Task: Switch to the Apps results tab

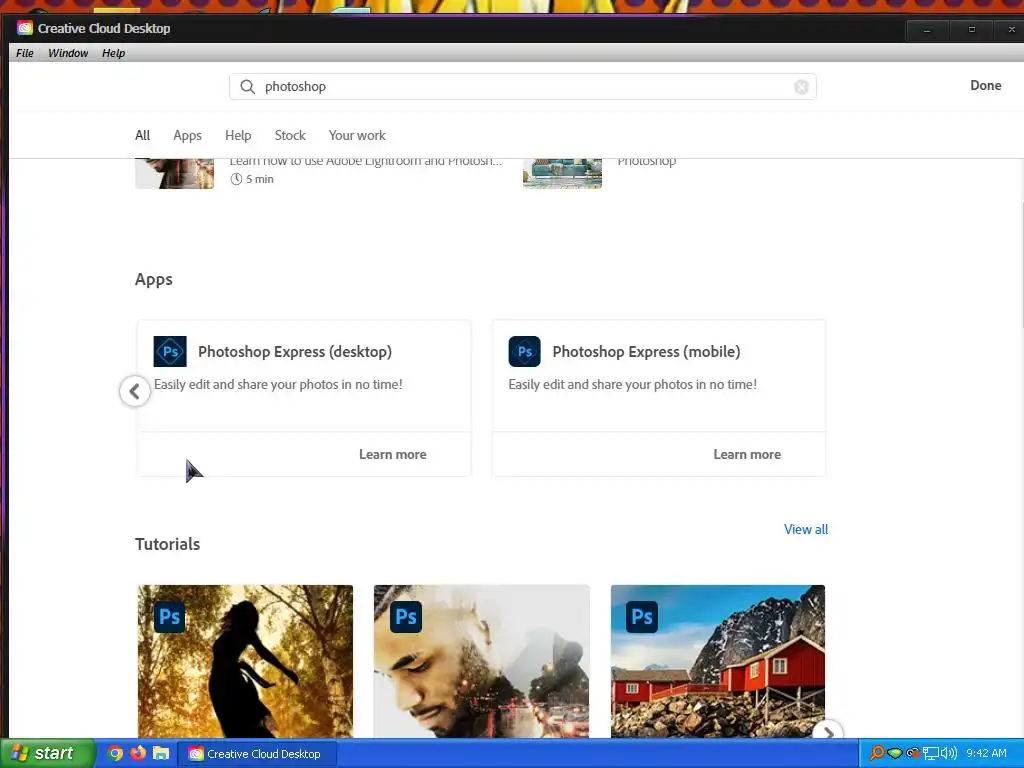Action: pos(187,135)
